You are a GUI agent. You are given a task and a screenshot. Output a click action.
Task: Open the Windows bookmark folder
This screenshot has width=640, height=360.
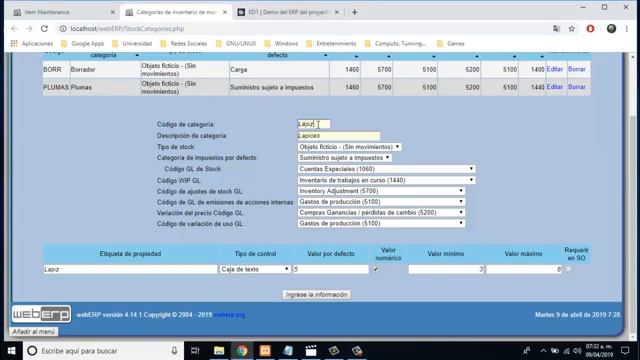281,43
